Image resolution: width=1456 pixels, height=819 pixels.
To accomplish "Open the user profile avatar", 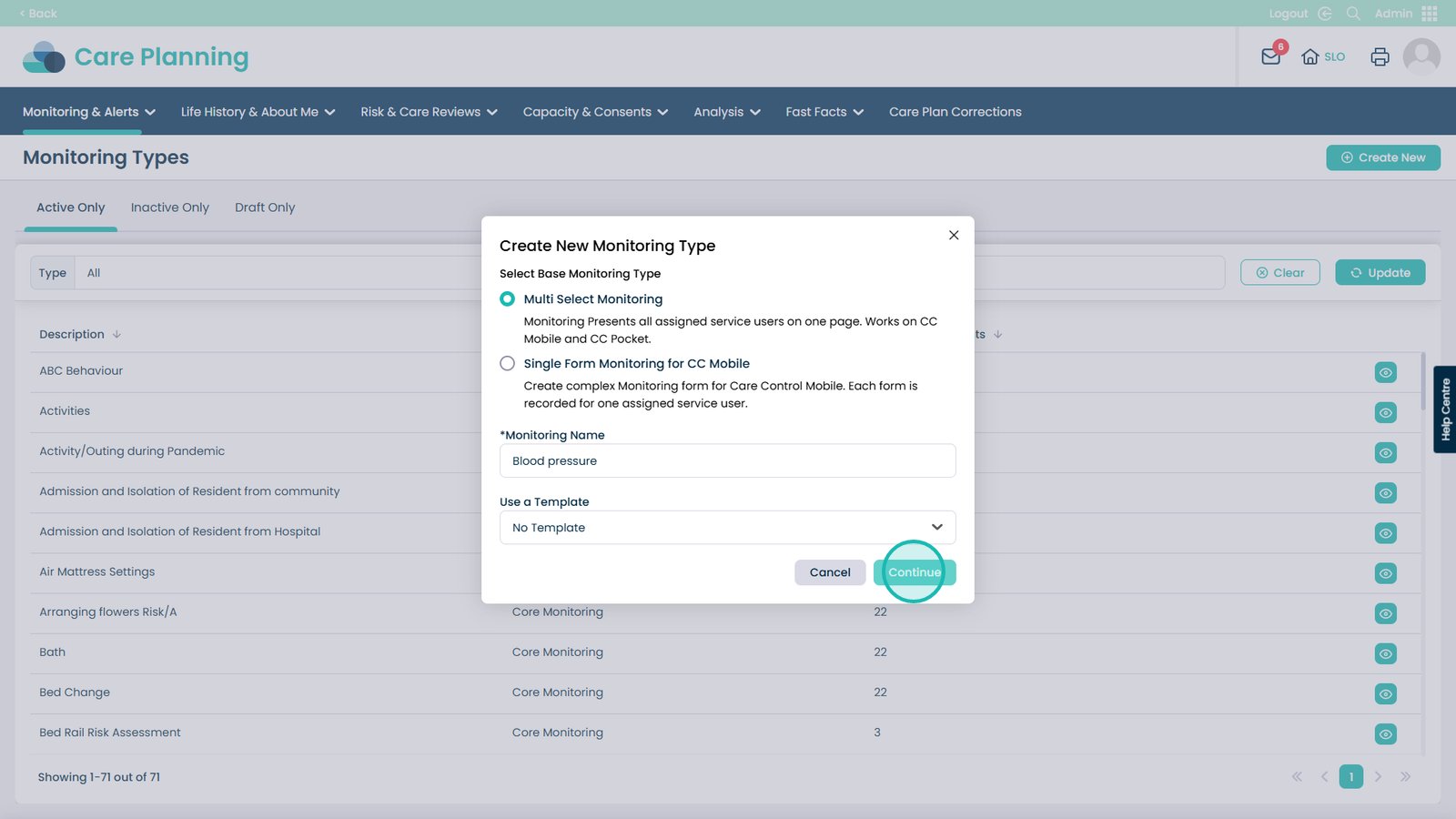I will pos(1421,56).
